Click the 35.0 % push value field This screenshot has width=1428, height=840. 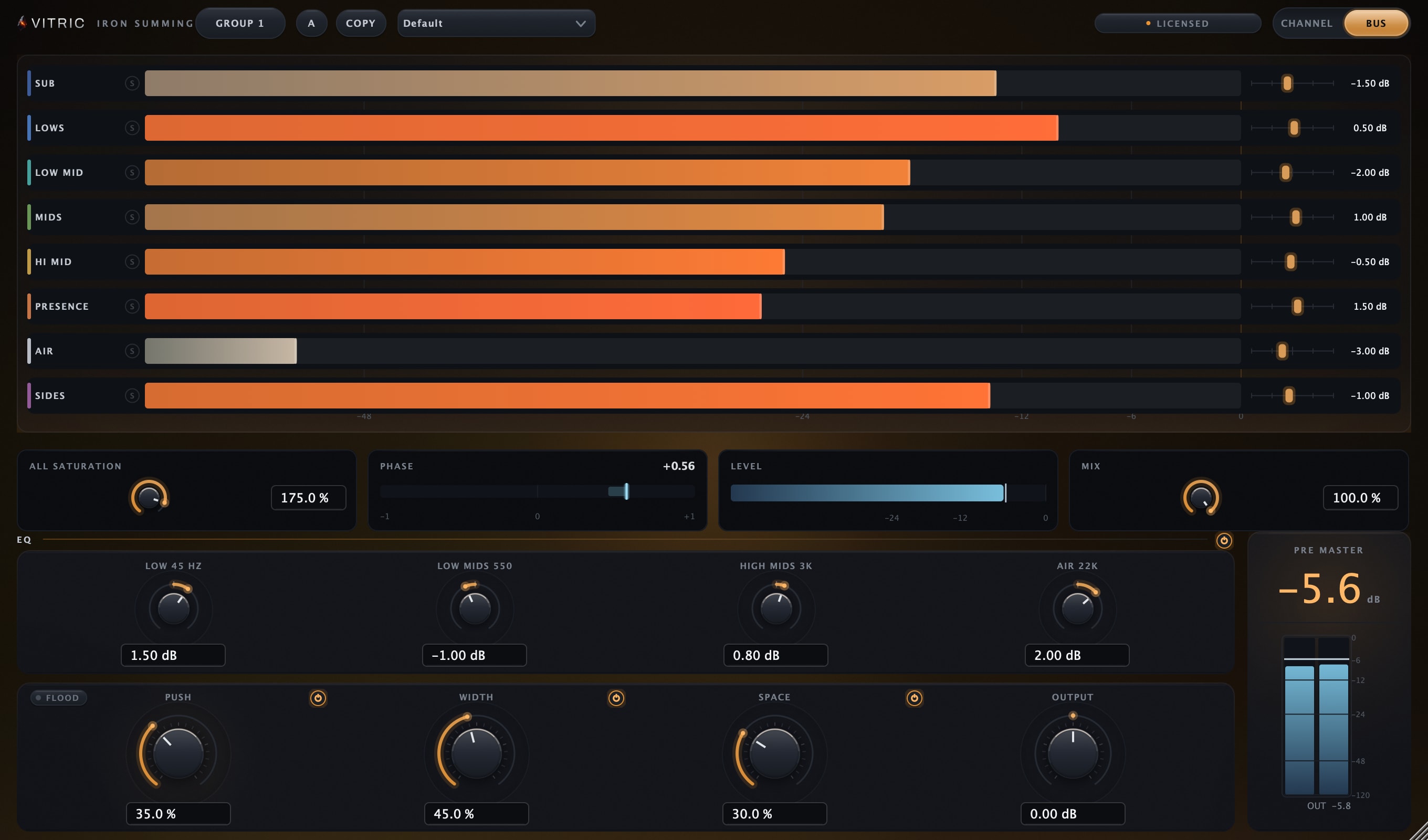178,814
